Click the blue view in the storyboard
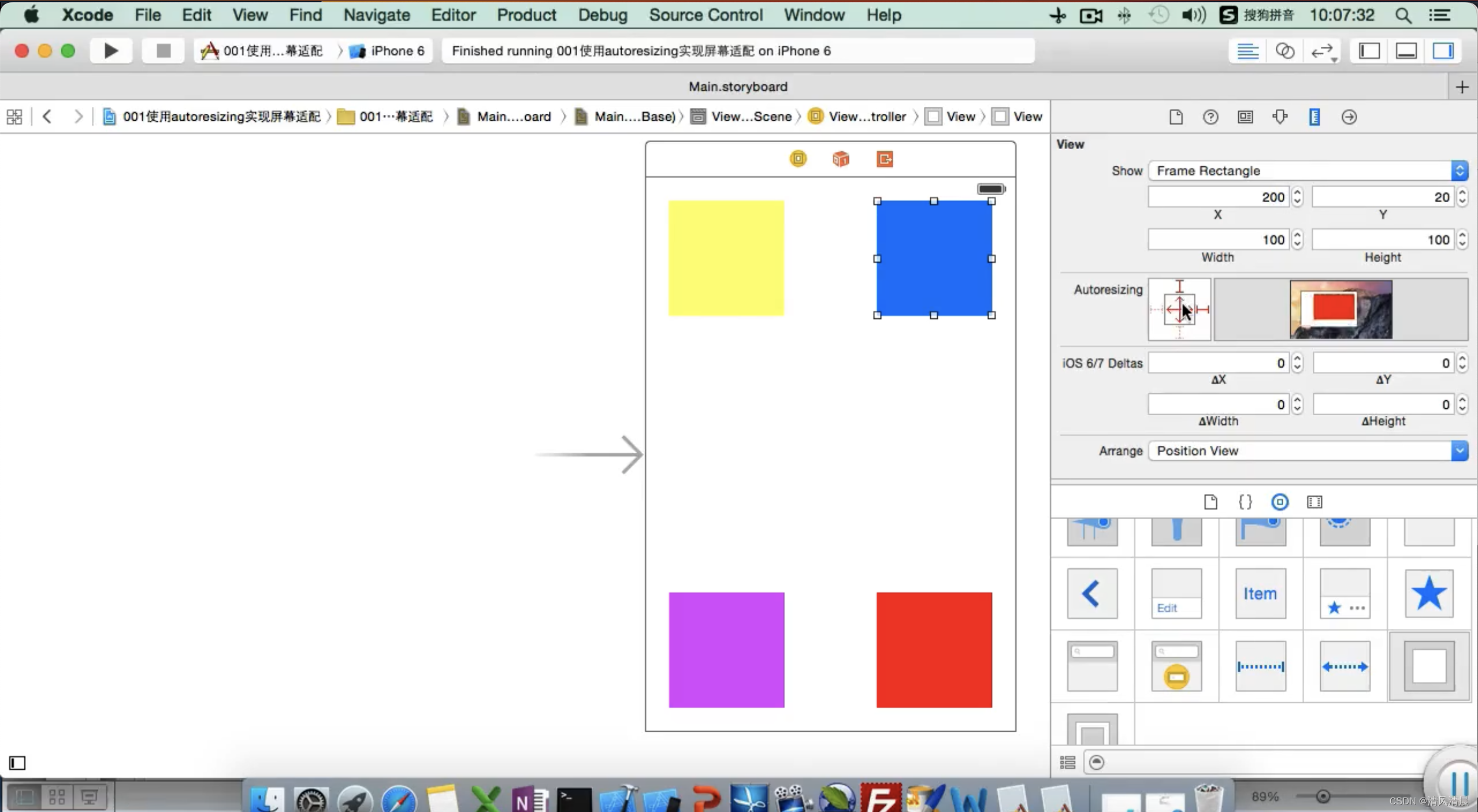 [x=933, y=258]
